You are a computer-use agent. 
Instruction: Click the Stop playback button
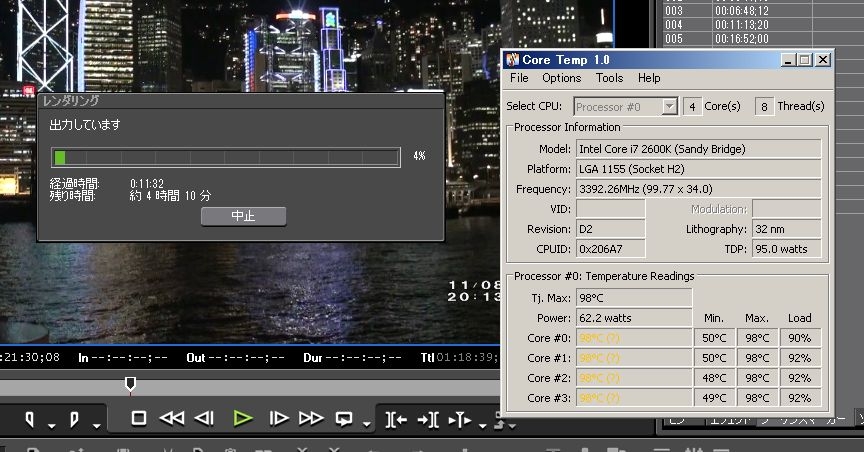pos(139,418)
